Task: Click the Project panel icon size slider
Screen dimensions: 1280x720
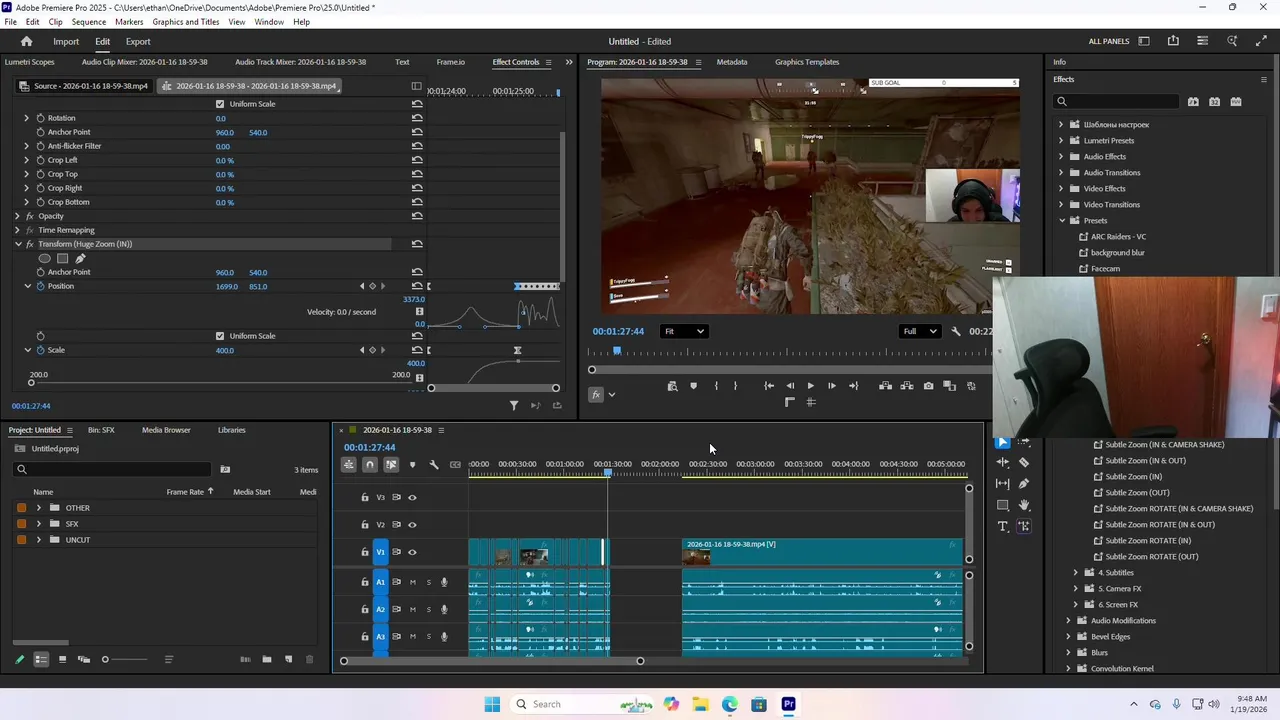Action: [x=125, y=659]
